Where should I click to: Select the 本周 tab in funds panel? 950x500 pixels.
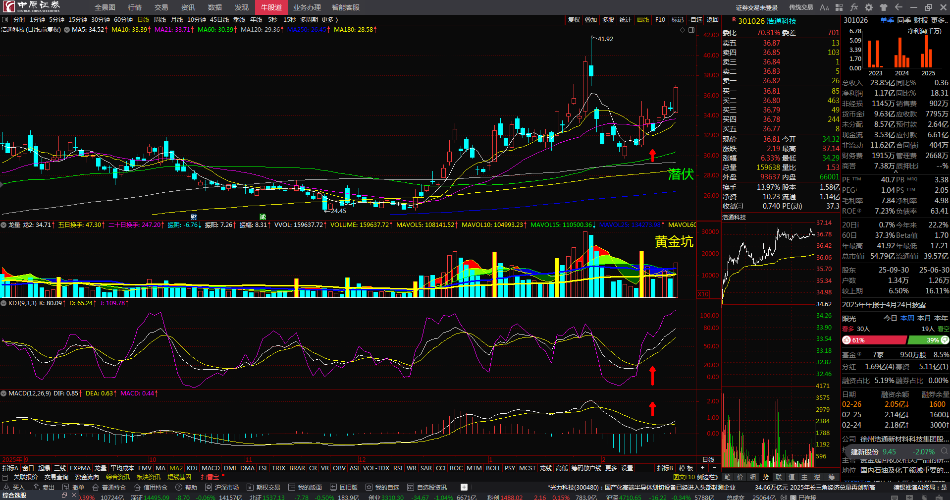(x=907, y=318)
